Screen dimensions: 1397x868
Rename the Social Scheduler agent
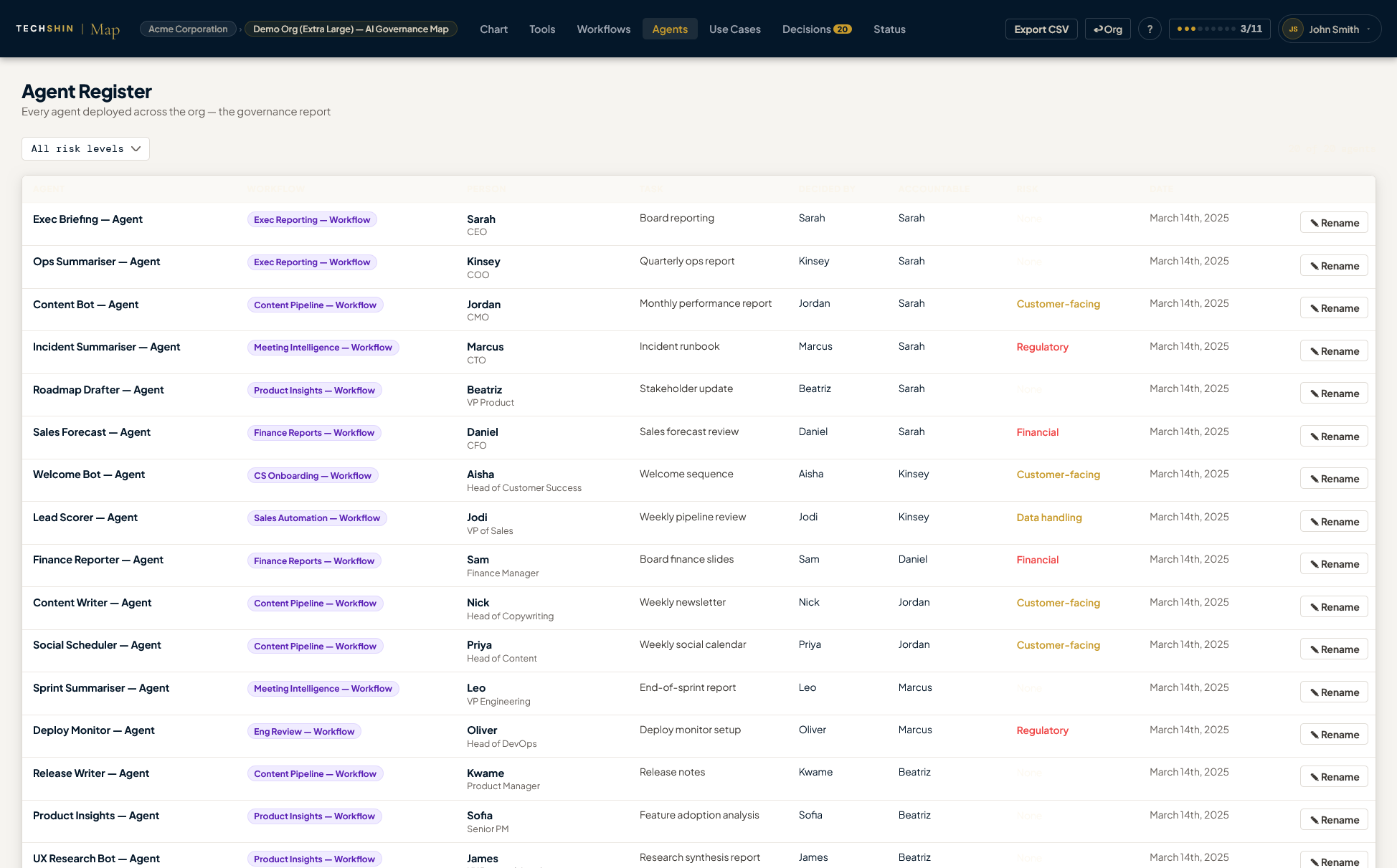[1334, 649]
